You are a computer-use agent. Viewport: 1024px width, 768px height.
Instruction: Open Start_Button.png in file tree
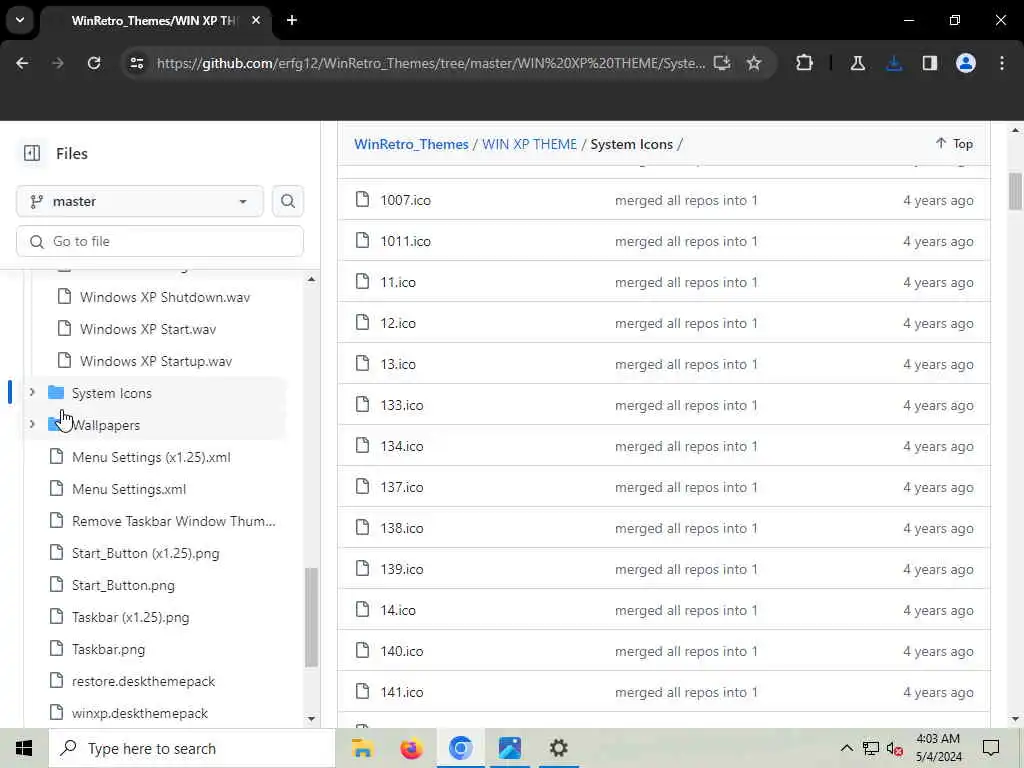tap(123, 585)
